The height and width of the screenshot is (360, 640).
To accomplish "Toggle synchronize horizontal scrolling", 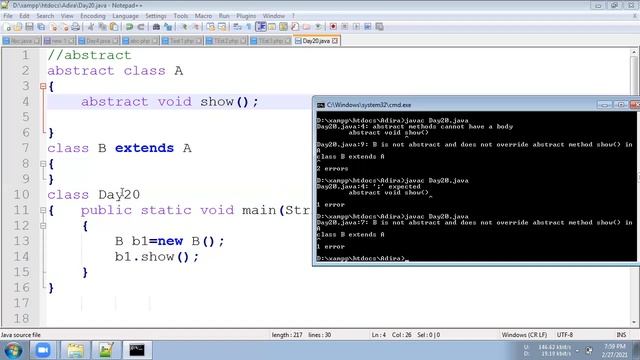I will coord(222,27).
